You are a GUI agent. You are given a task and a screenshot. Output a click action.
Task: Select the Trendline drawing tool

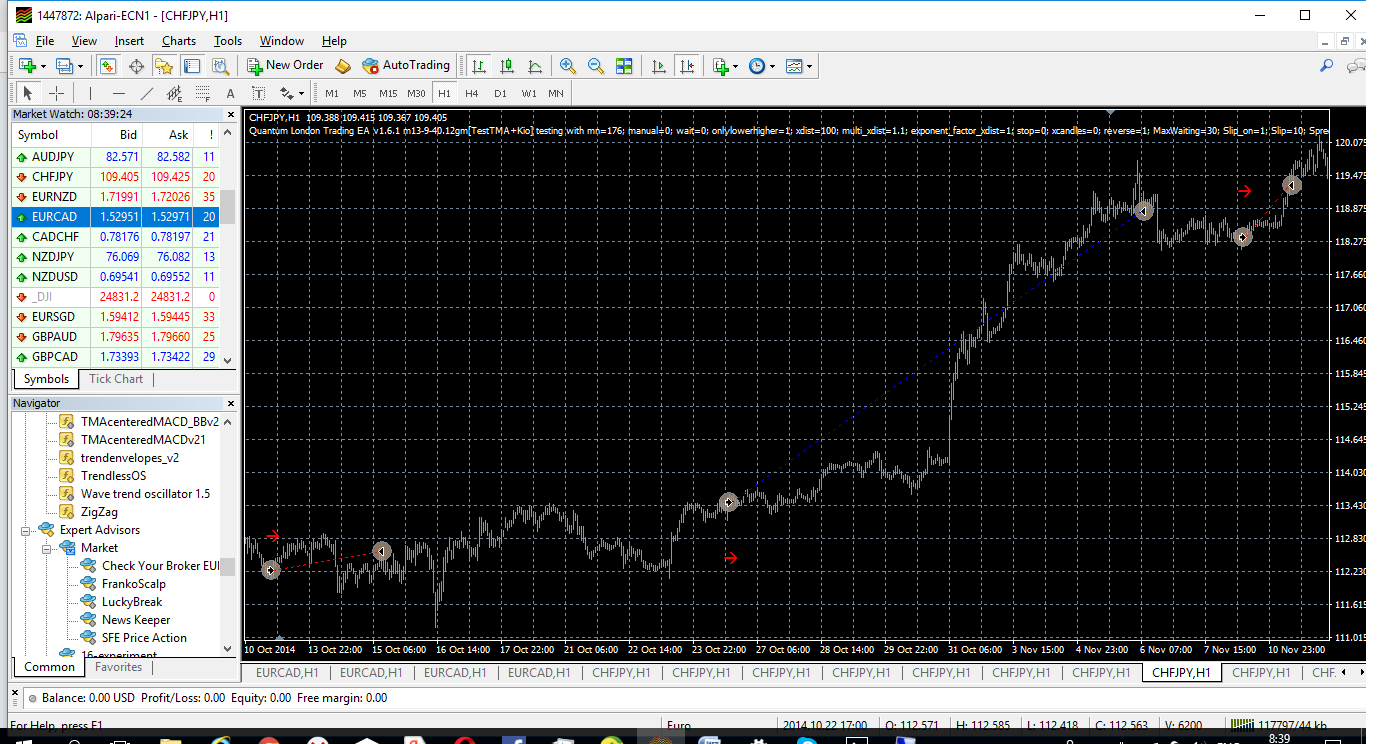pyautogui.click(x=147, y=93)
